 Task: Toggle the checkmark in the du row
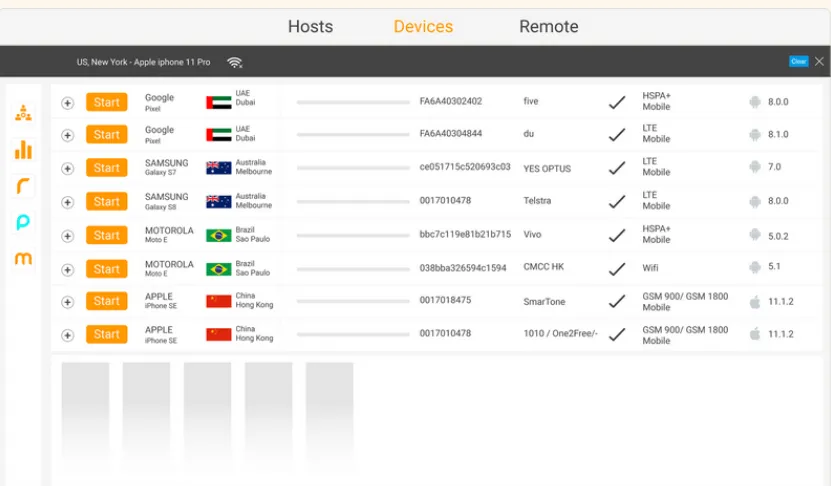pyautogui.click(x=617, y=135)
